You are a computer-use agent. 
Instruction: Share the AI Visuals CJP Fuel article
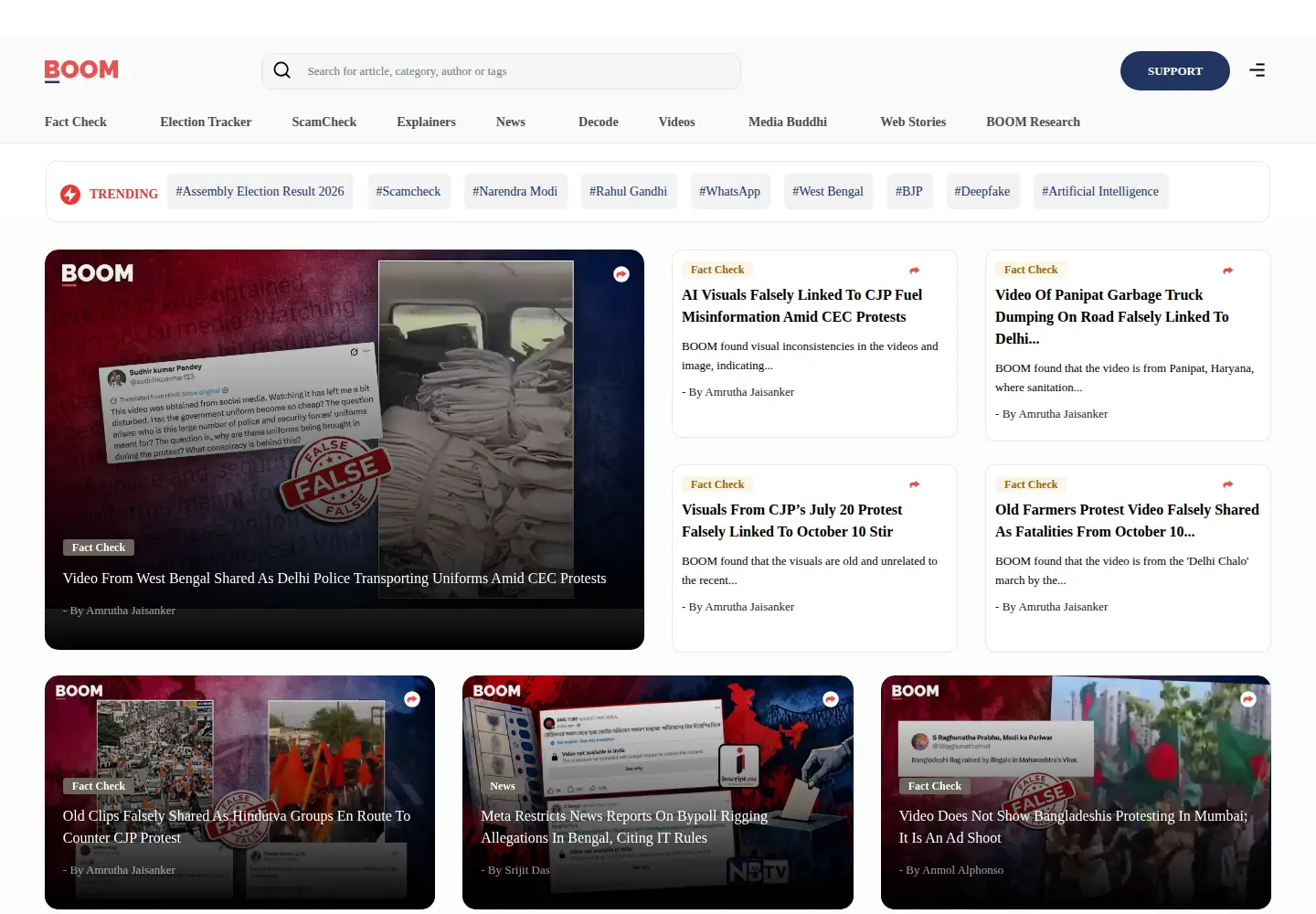point(915,271)
